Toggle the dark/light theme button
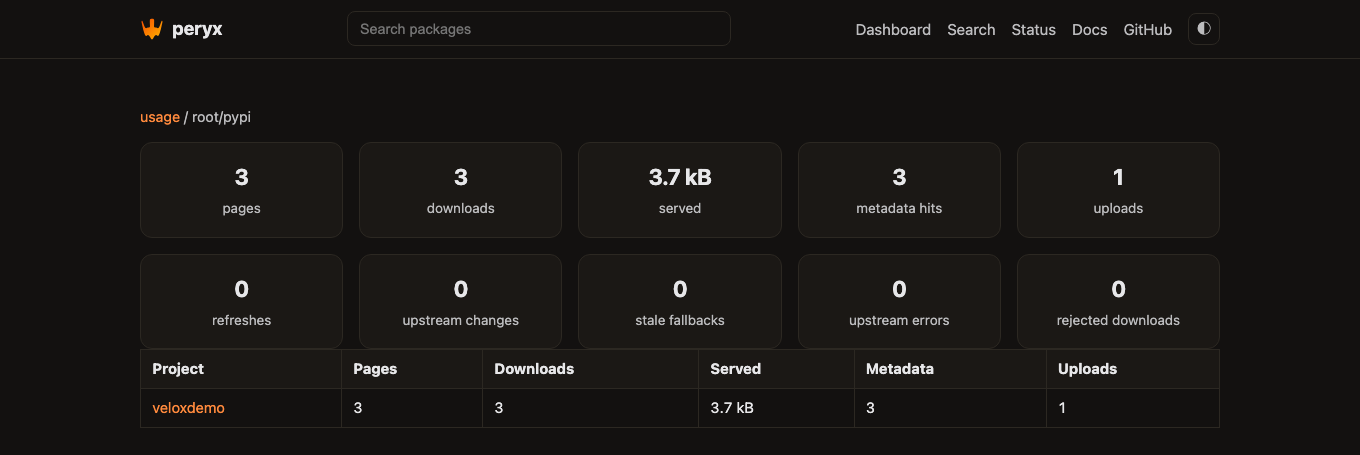This screenshot has height=455, width=1360. pyautogui.click(x=1204, y=29)
